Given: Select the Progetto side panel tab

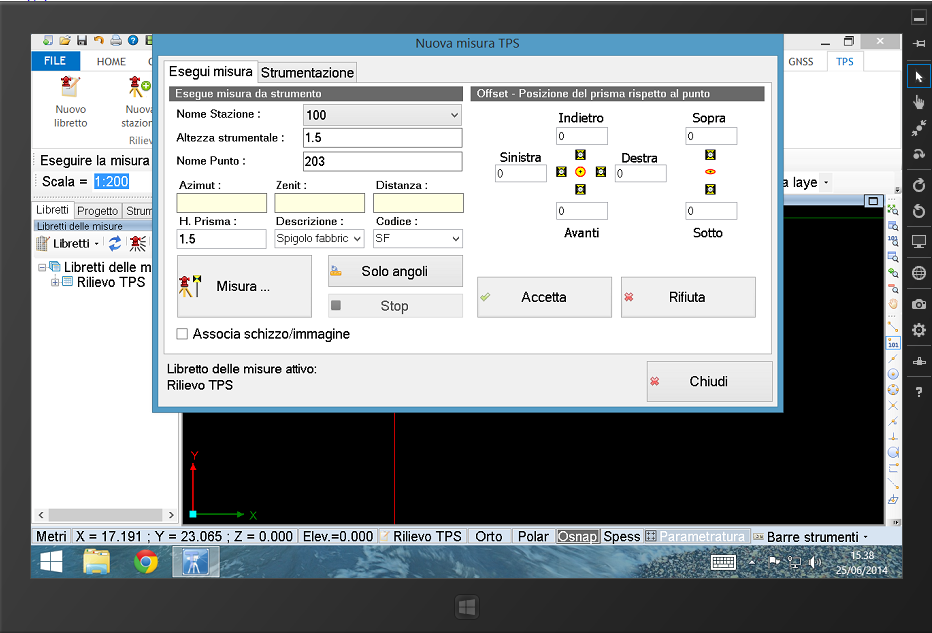Looking at the screenshot, I should pyautogui.click(x=97, y=210).
